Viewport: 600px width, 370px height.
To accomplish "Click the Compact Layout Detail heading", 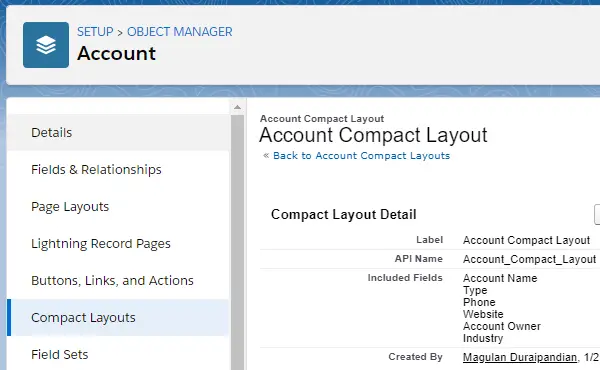I will (x=344, y=214).
